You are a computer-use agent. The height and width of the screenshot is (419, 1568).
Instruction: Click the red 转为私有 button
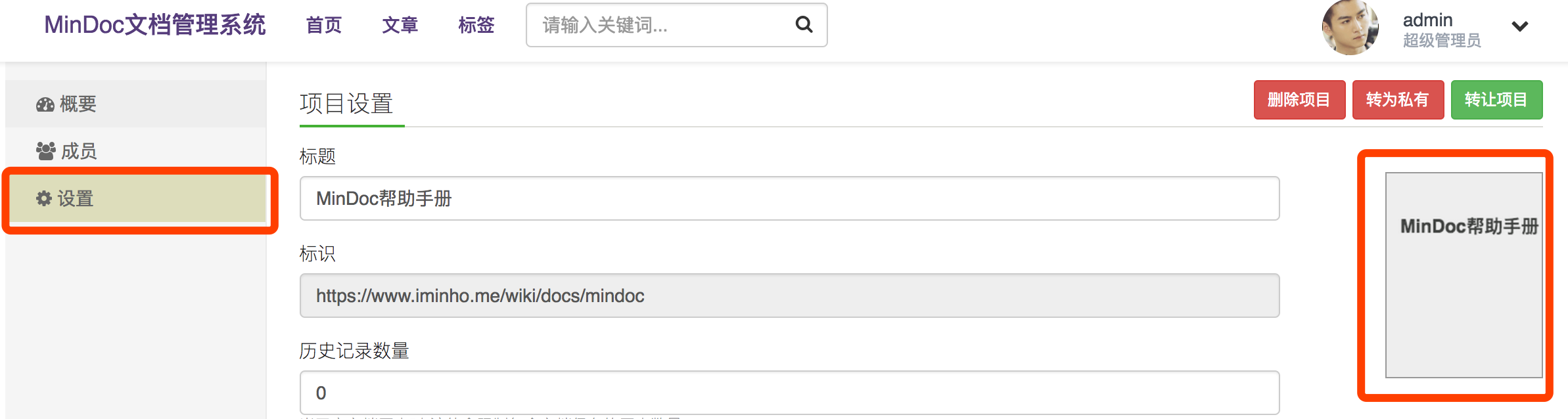1397,99
